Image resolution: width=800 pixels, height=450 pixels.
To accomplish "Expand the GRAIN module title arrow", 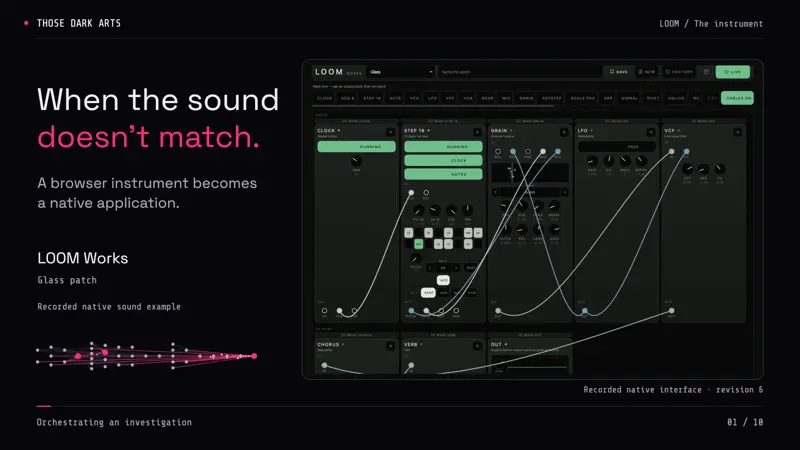I will tap(511, 131).
